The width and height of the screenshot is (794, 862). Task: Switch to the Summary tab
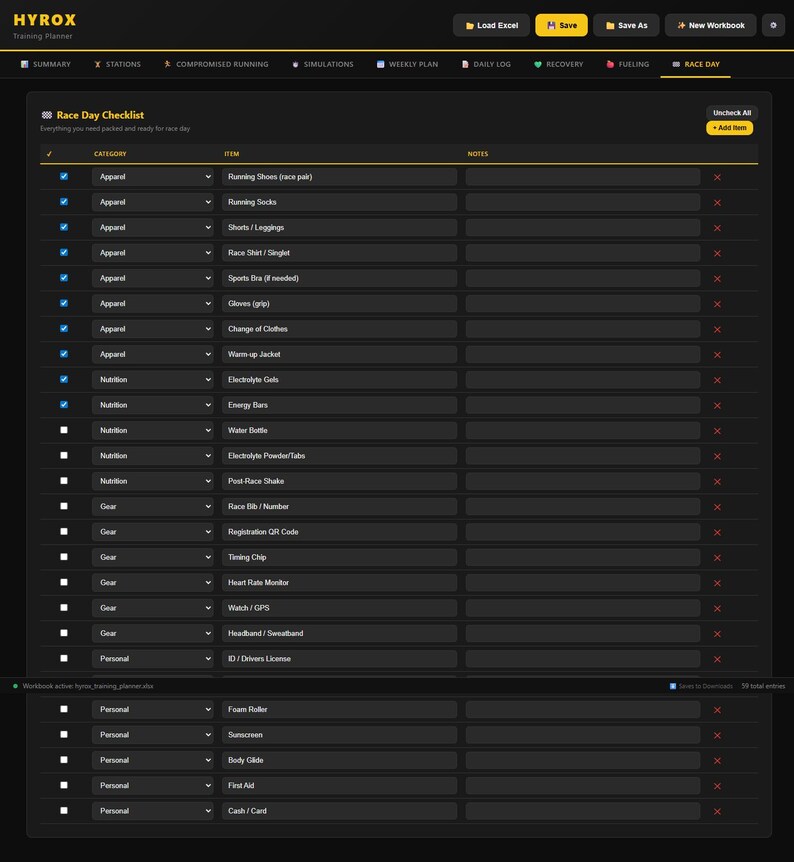point(46,64)
